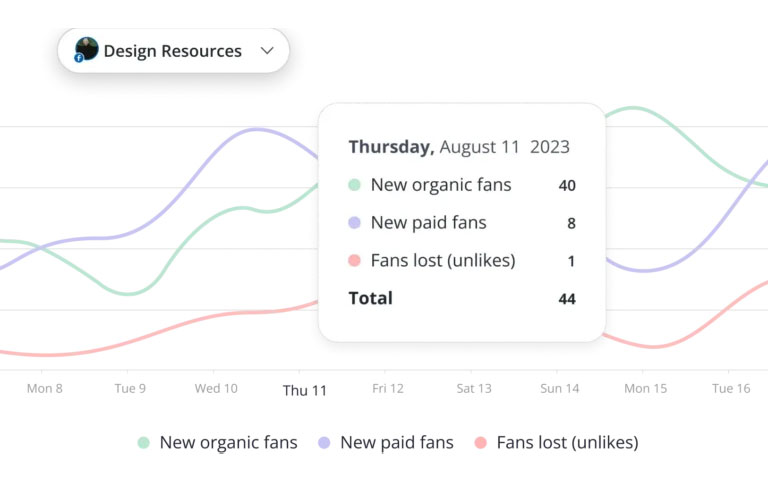Click purple New paid fans dot in tooltip

point(354,223)
